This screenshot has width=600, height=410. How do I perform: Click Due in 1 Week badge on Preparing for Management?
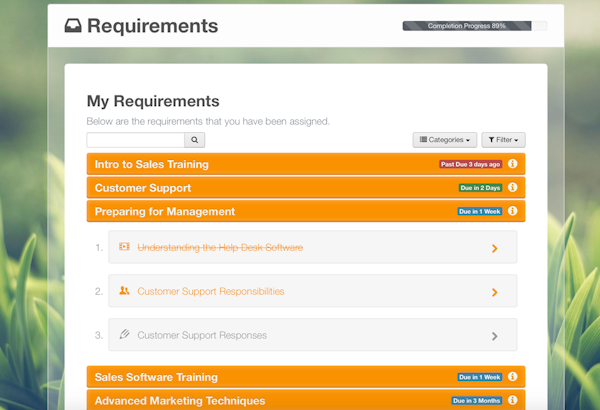[x=480, y=211]
